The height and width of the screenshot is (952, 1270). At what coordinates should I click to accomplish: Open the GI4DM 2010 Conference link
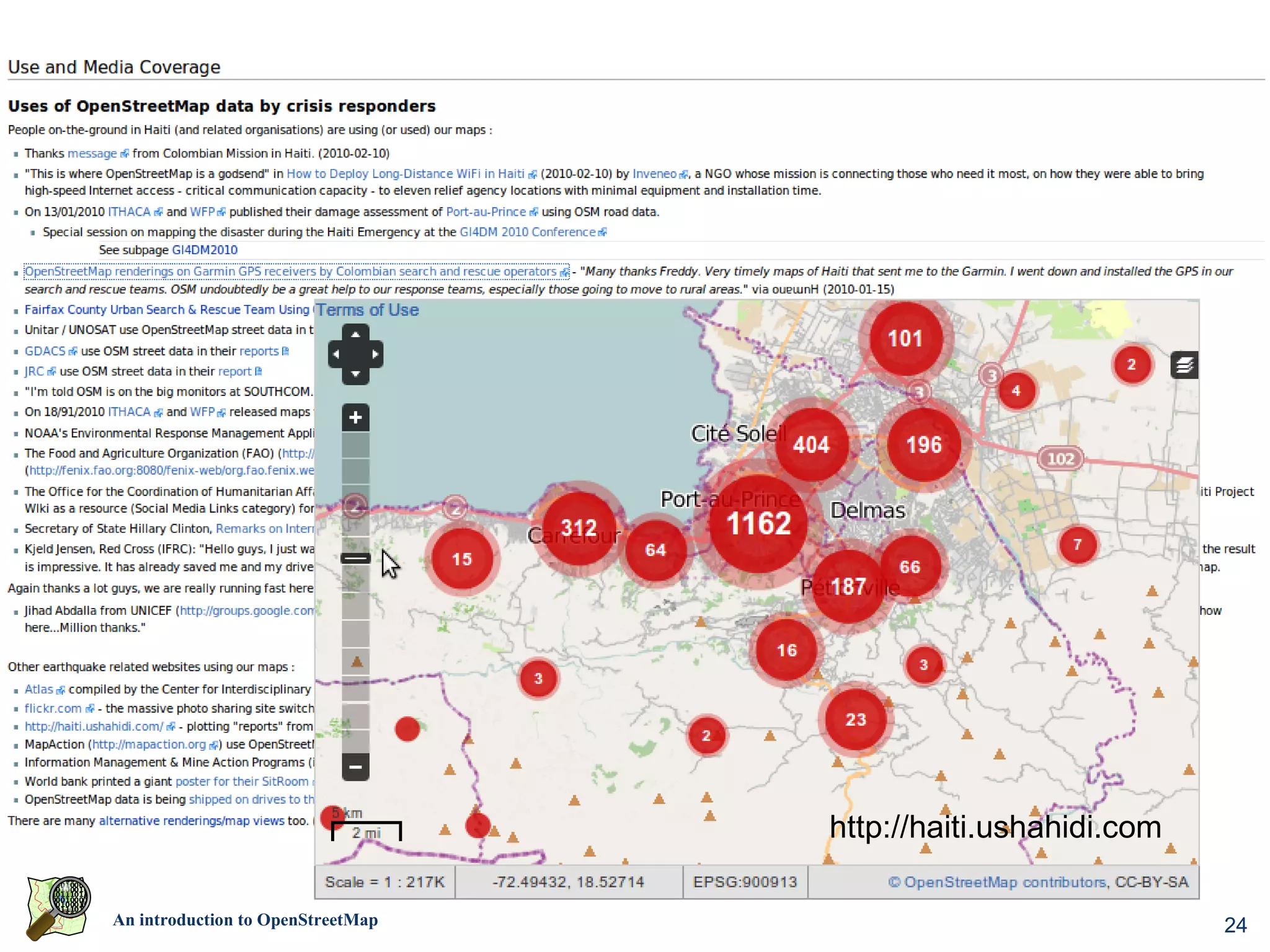tap(527, 232)
